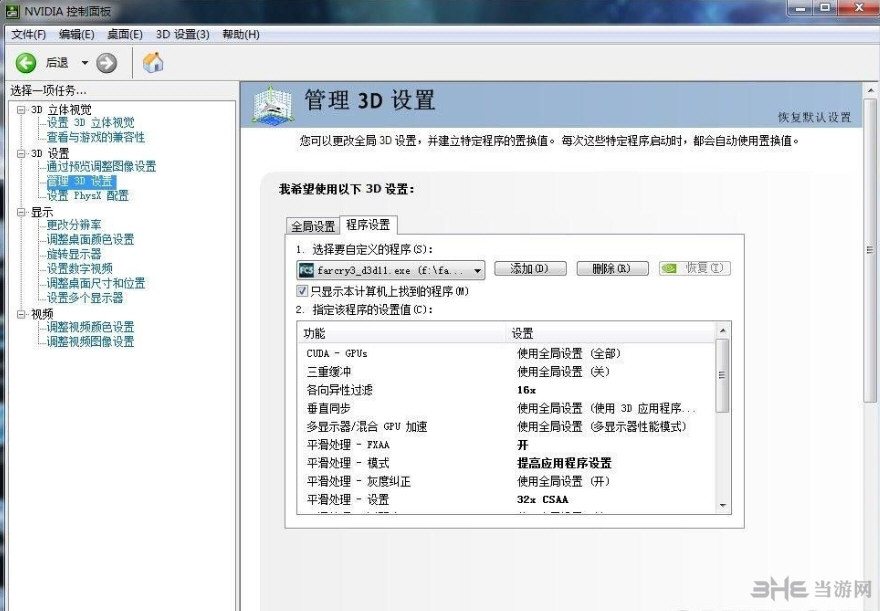Select 管理 3D 设置 in the tree
The image size is (880, 611).
81,181
